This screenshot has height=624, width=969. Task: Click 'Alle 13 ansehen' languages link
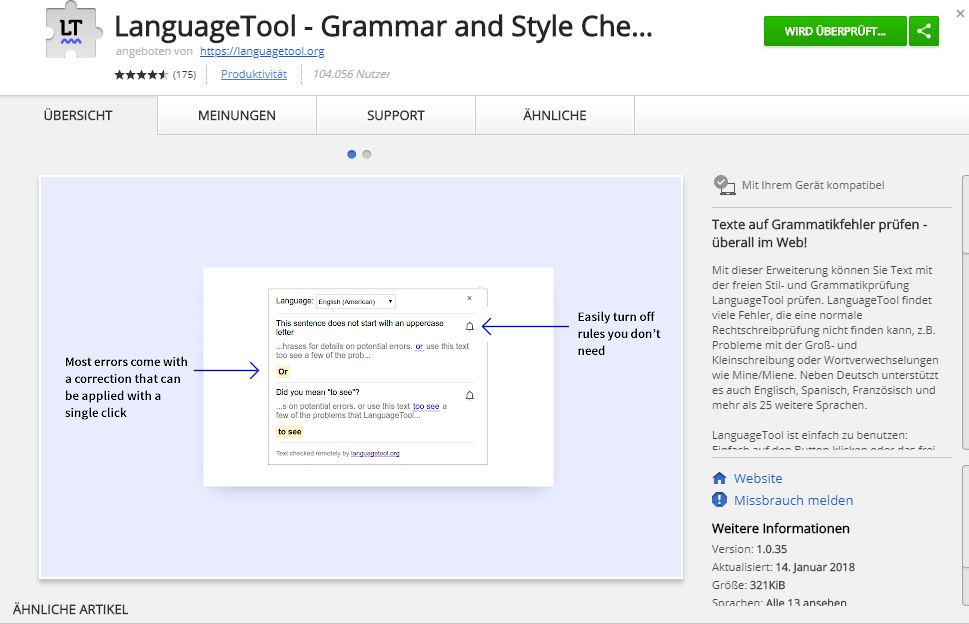[x=806, y=602]
